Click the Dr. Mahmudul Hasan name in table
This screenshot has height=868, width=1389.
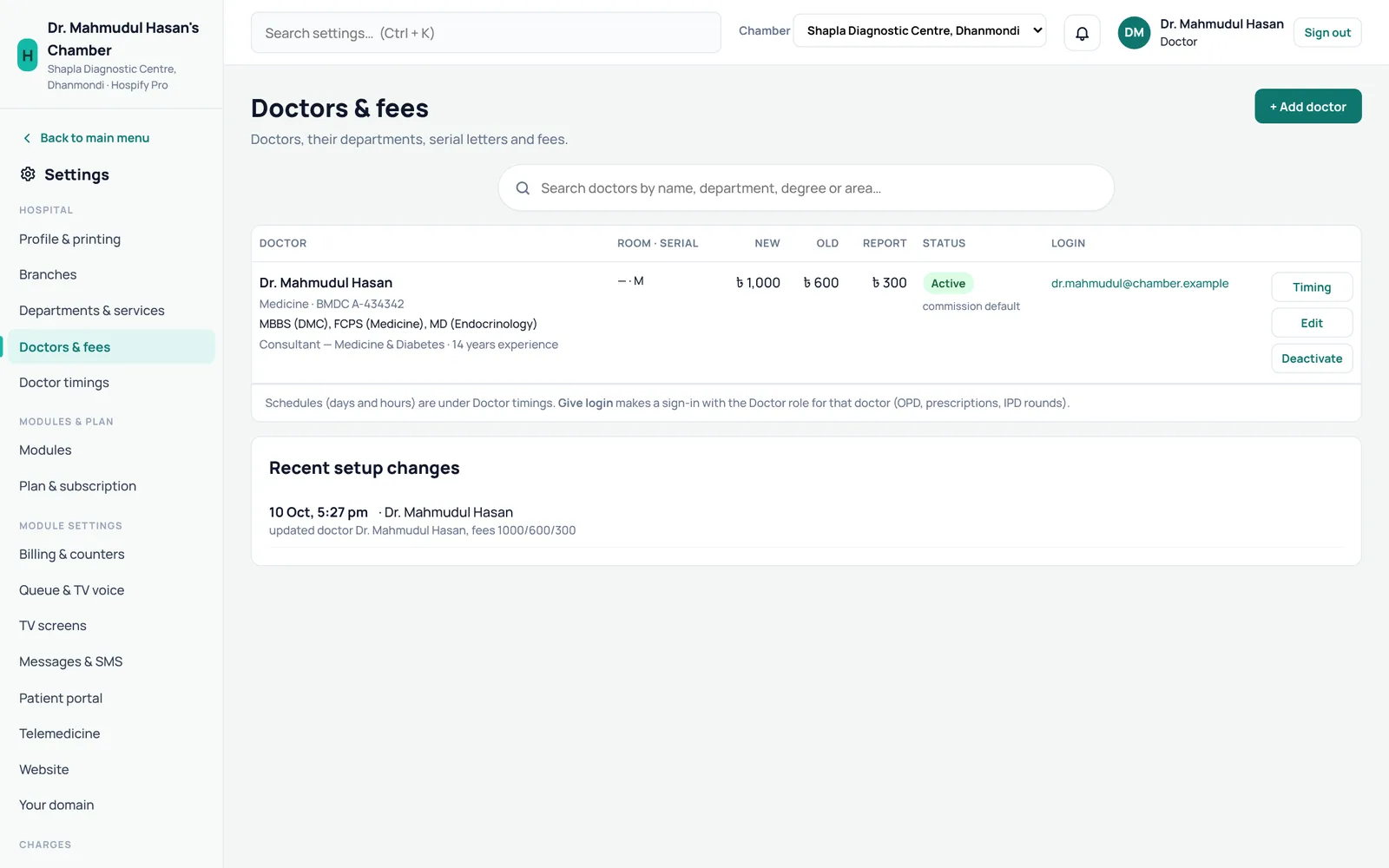point(326,283)
